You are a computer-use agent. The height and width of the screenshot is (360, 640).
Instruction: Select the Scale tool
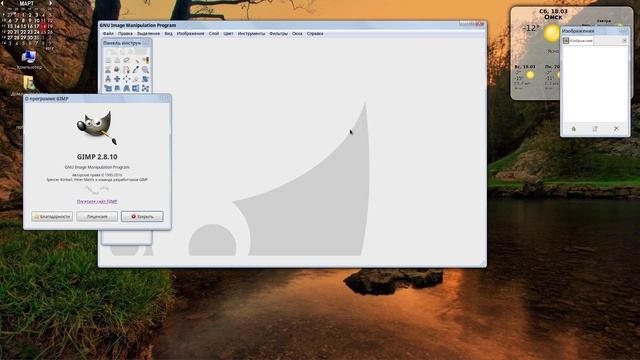108,88
